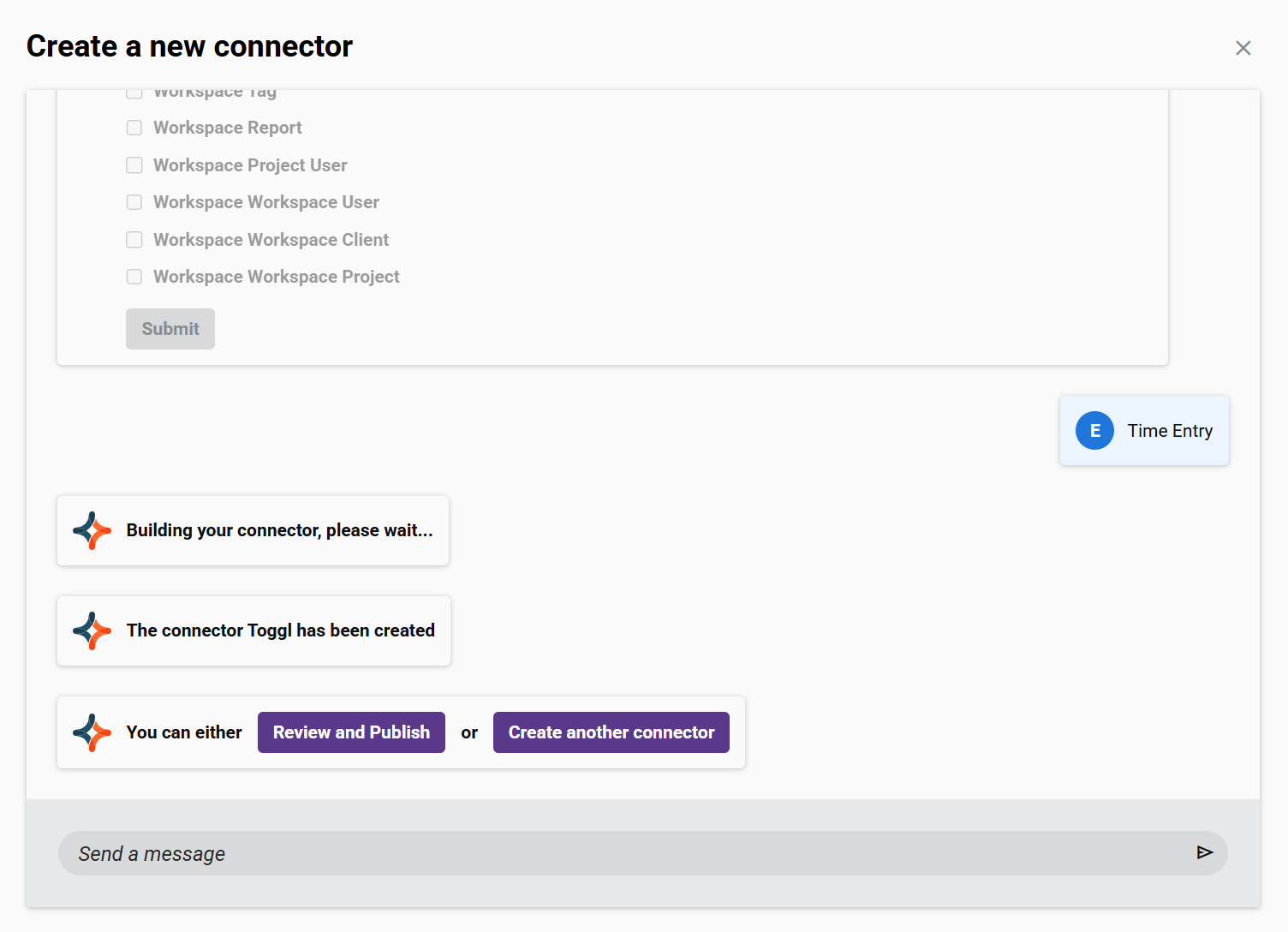This screenshot has height=932, width=1288.
Task: Check the Workspace Project User option
Action: (x=134, y=165)
